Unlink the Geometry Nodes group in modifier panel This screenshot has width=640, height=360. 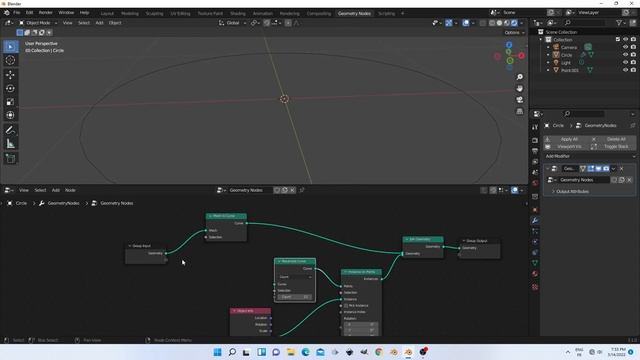pyautogui.click(x=629, y=180)
